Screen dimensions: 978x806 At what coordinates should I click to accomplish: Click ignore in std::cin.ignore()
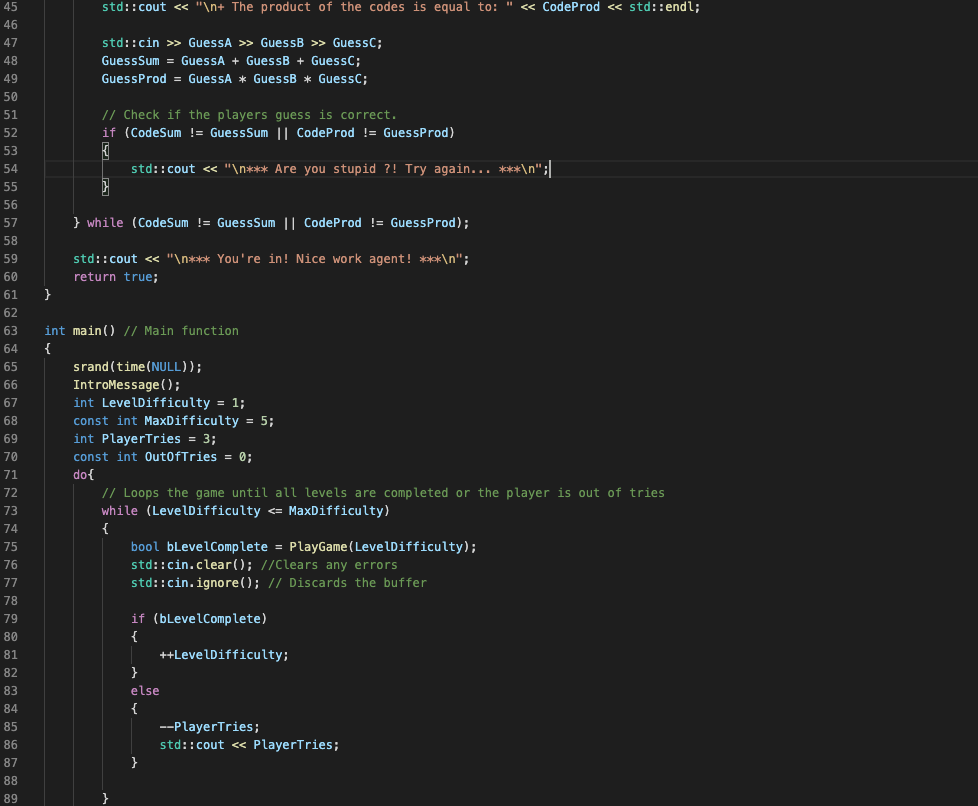pos(217,584)
